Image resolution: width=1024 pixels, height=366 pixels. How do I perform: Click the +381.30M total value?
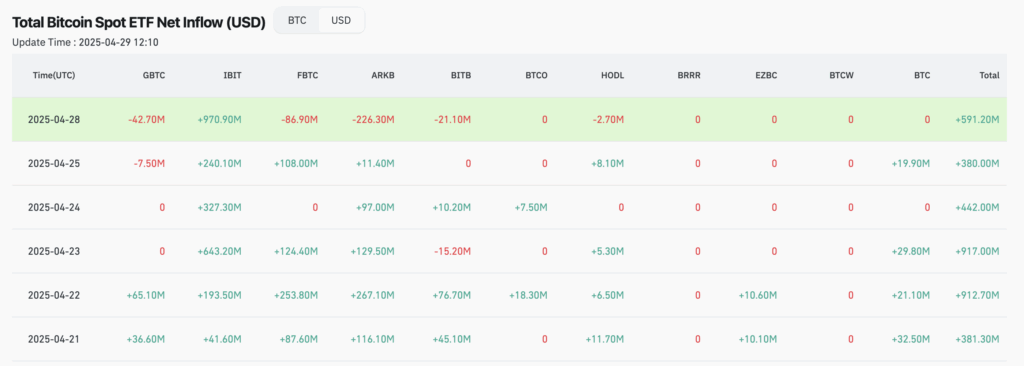[978, 339]
